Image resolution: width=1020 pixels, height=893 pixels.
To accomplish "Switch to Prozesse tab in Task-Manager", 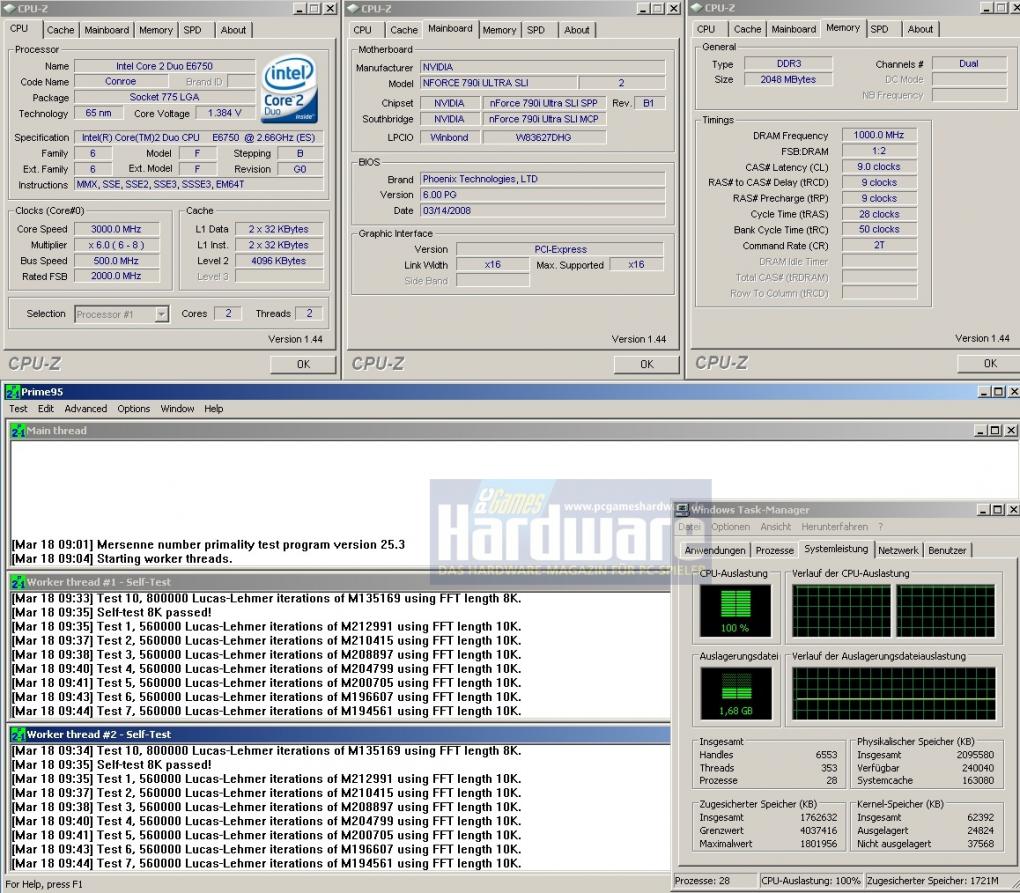I will [x=774, y=550].
